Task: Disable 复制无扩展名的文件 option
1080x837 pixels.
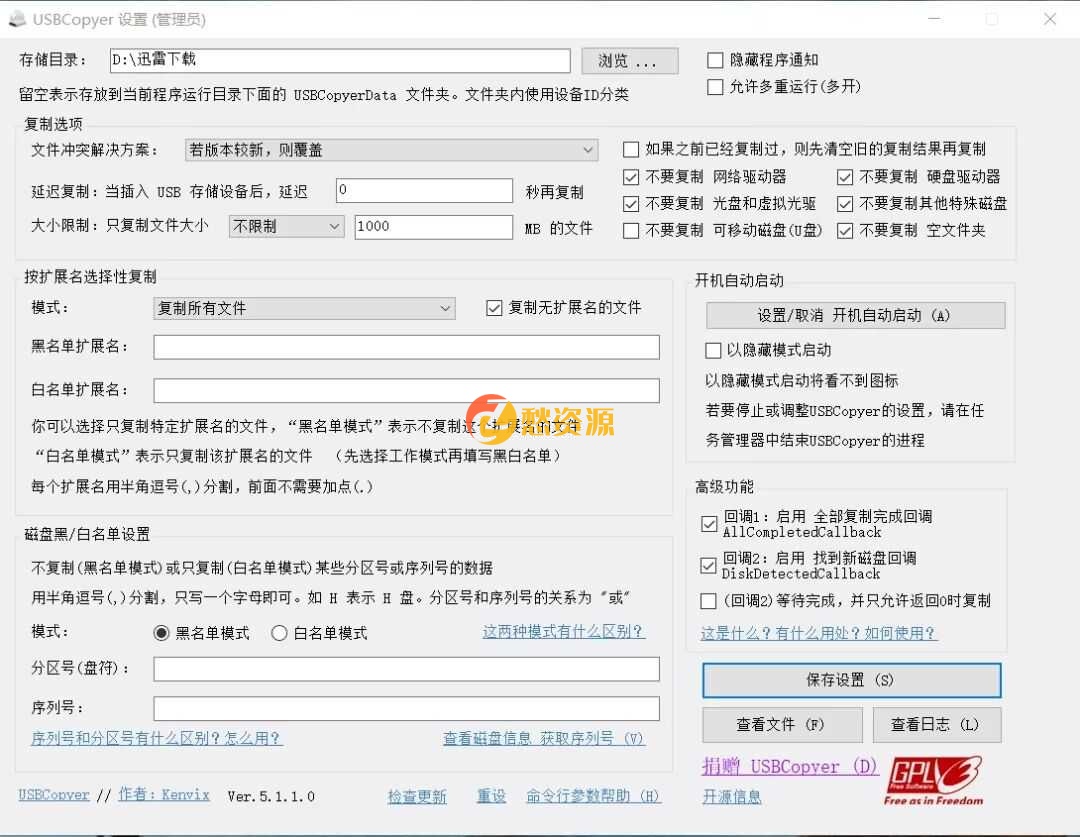Action: tap(495, 308)
